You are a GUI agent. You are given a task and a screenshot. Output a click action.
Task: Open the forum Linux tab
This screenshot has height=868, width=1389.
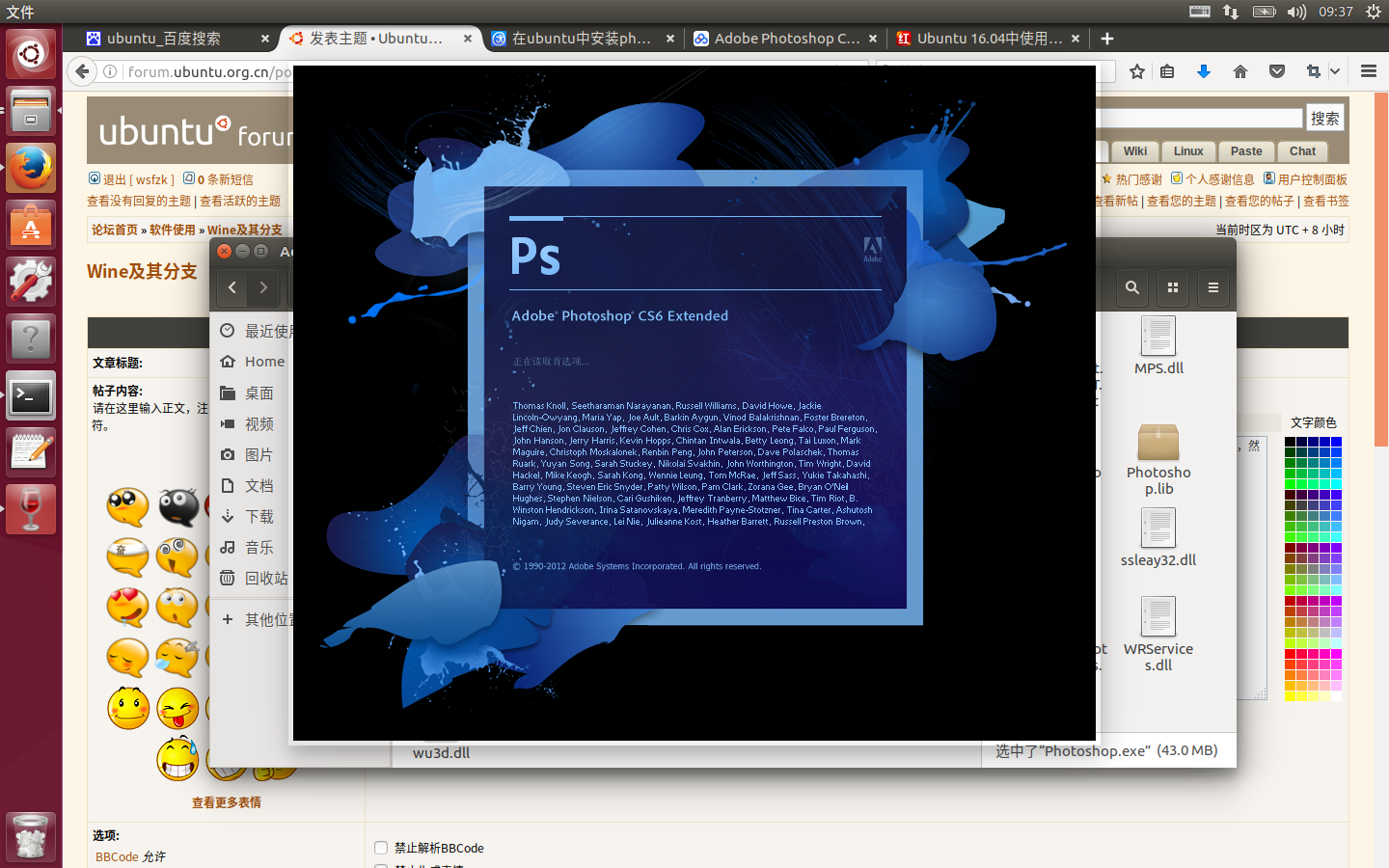coord(1188,151)
